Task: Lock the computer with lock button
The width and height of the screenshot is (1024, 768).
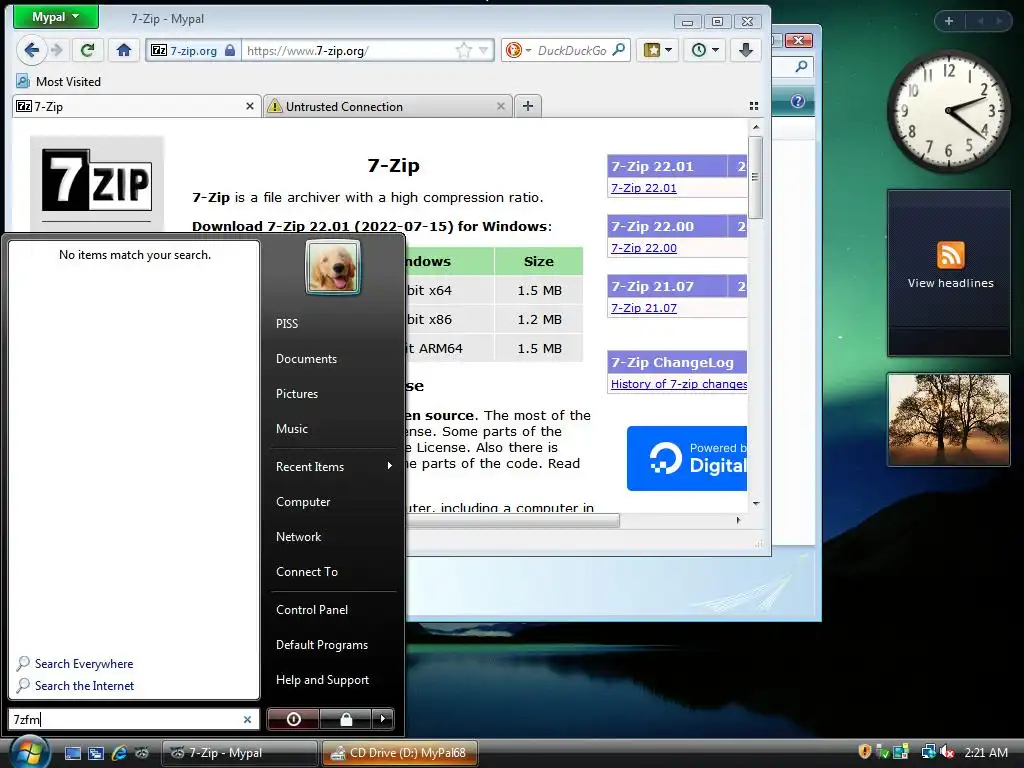Action: tap(346, 719)
